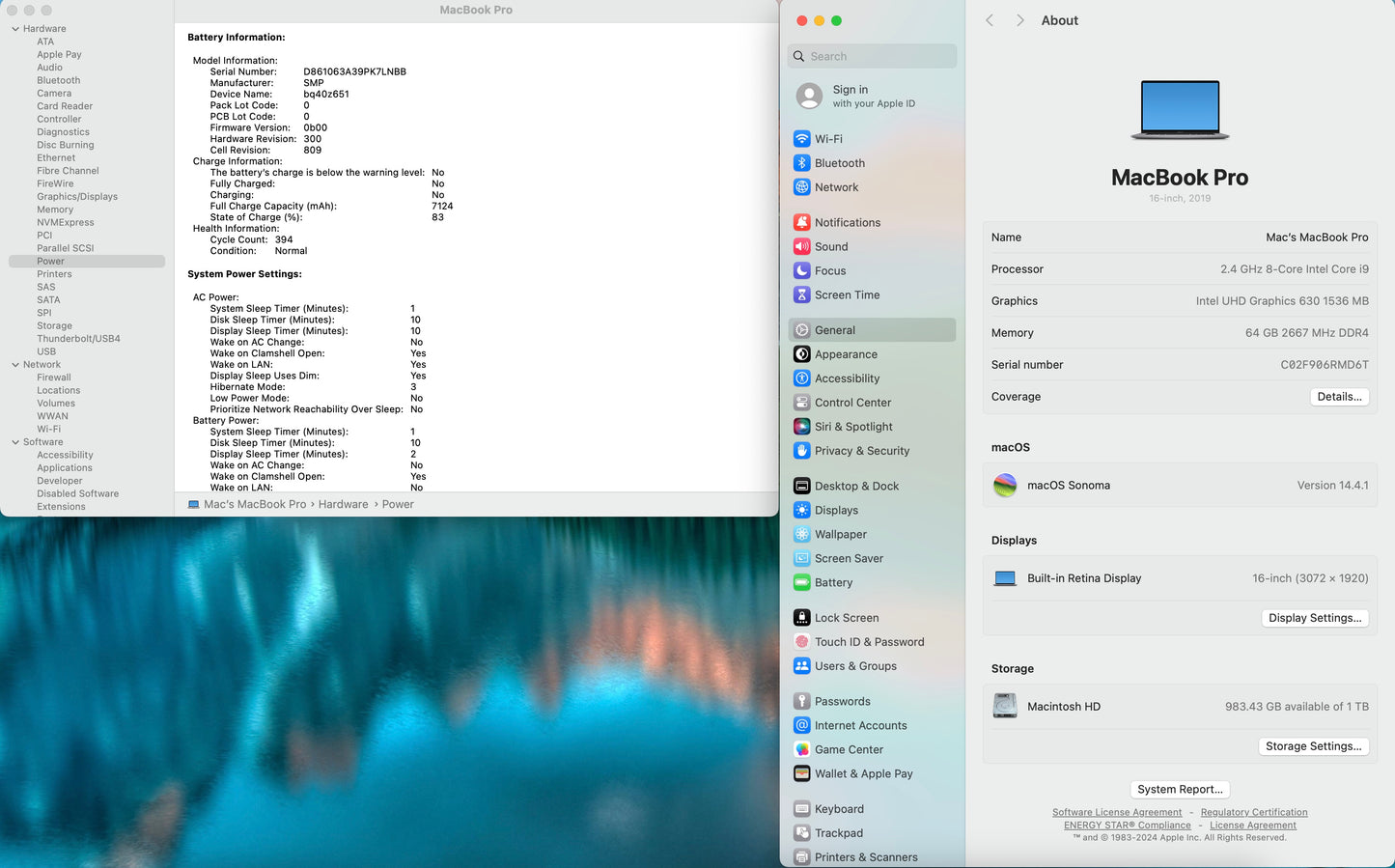Click the License Agreement link below Regulatory Certification
Screen dimensions: 1395x868
click(1253, 826)
